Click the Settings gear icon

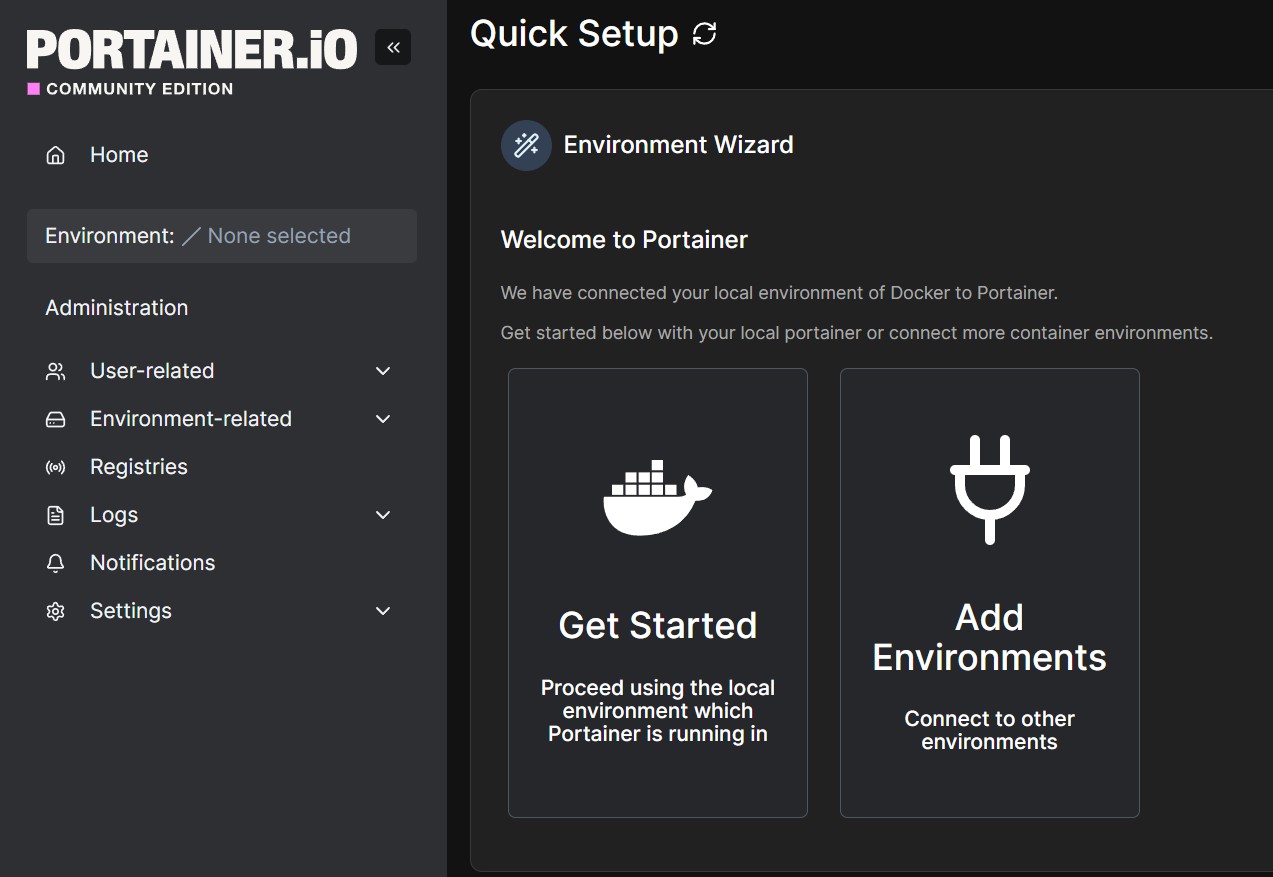coord(55,610)
